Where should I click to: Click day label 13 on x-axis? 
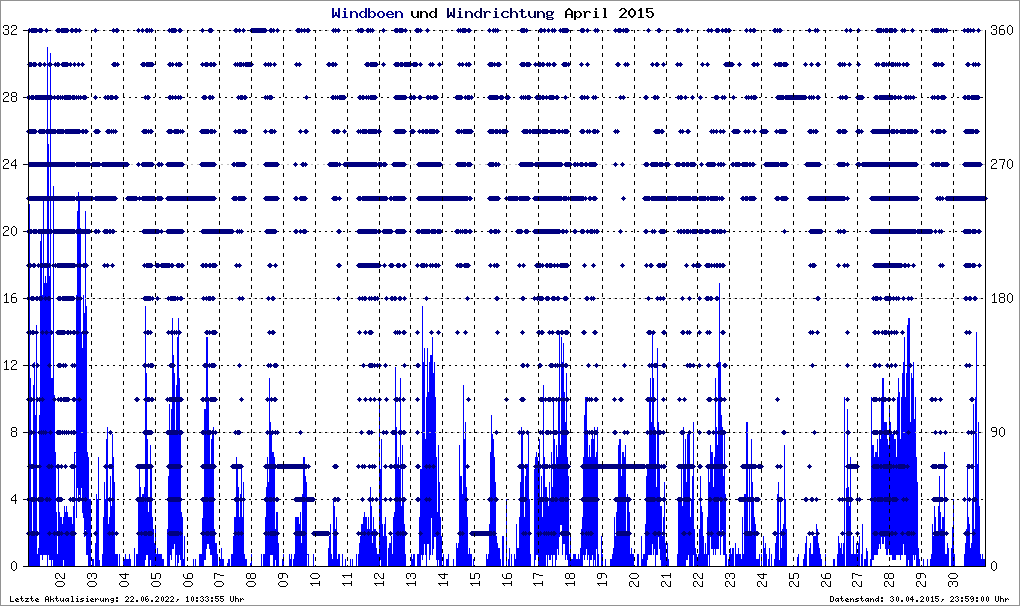point(410,579)
